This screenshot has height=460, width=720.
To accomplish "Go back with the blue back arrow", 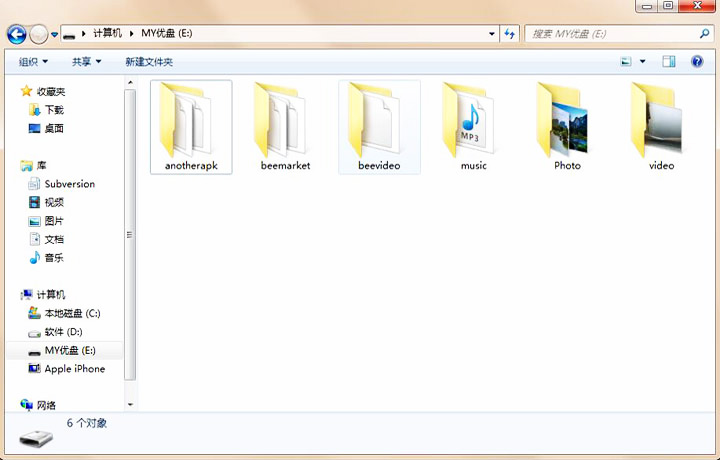I will click(17, 34).
